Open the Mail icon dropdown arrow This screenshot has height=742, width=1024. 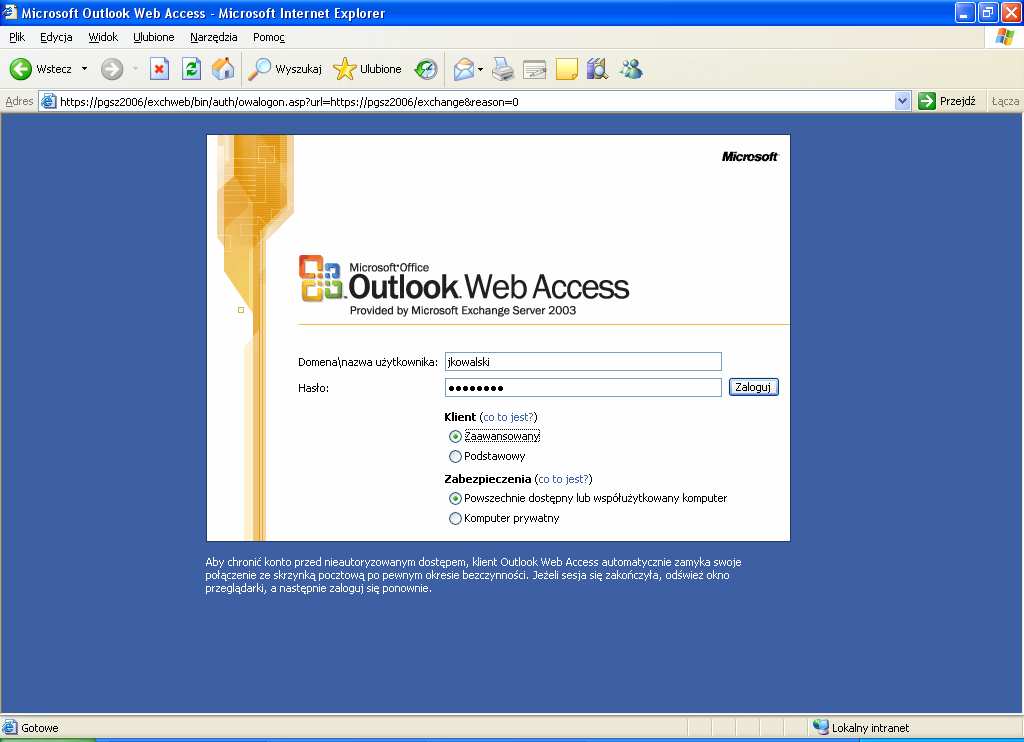481,69
